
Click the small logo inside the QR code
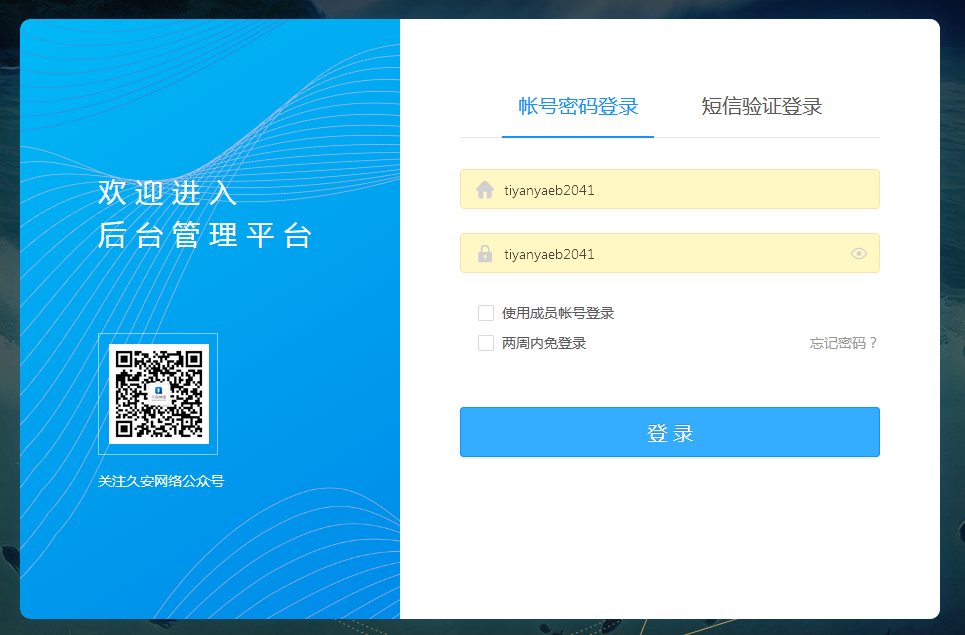pyautogui.click(x=158, y=393)
